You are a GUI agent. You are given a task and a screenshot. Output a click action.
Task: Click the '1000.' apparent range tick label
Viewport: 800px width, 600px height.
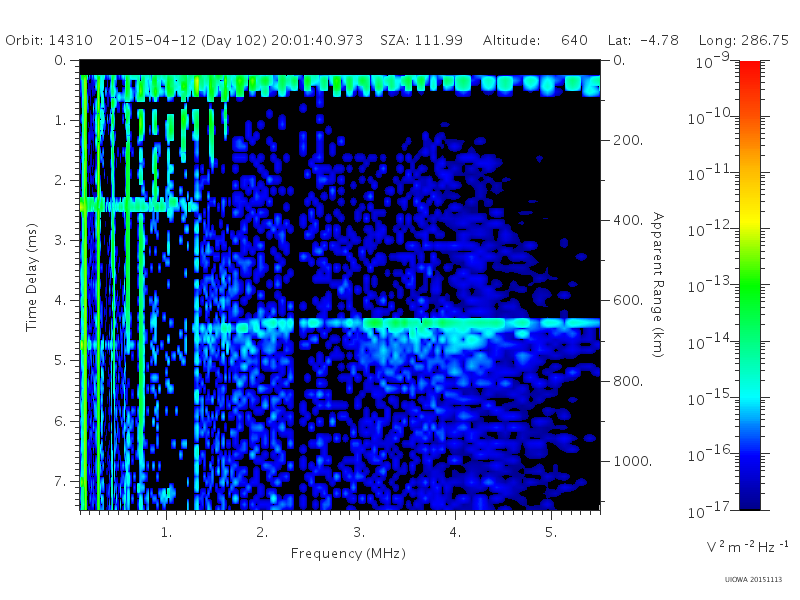pyautogui.click(x=633, y=461)
